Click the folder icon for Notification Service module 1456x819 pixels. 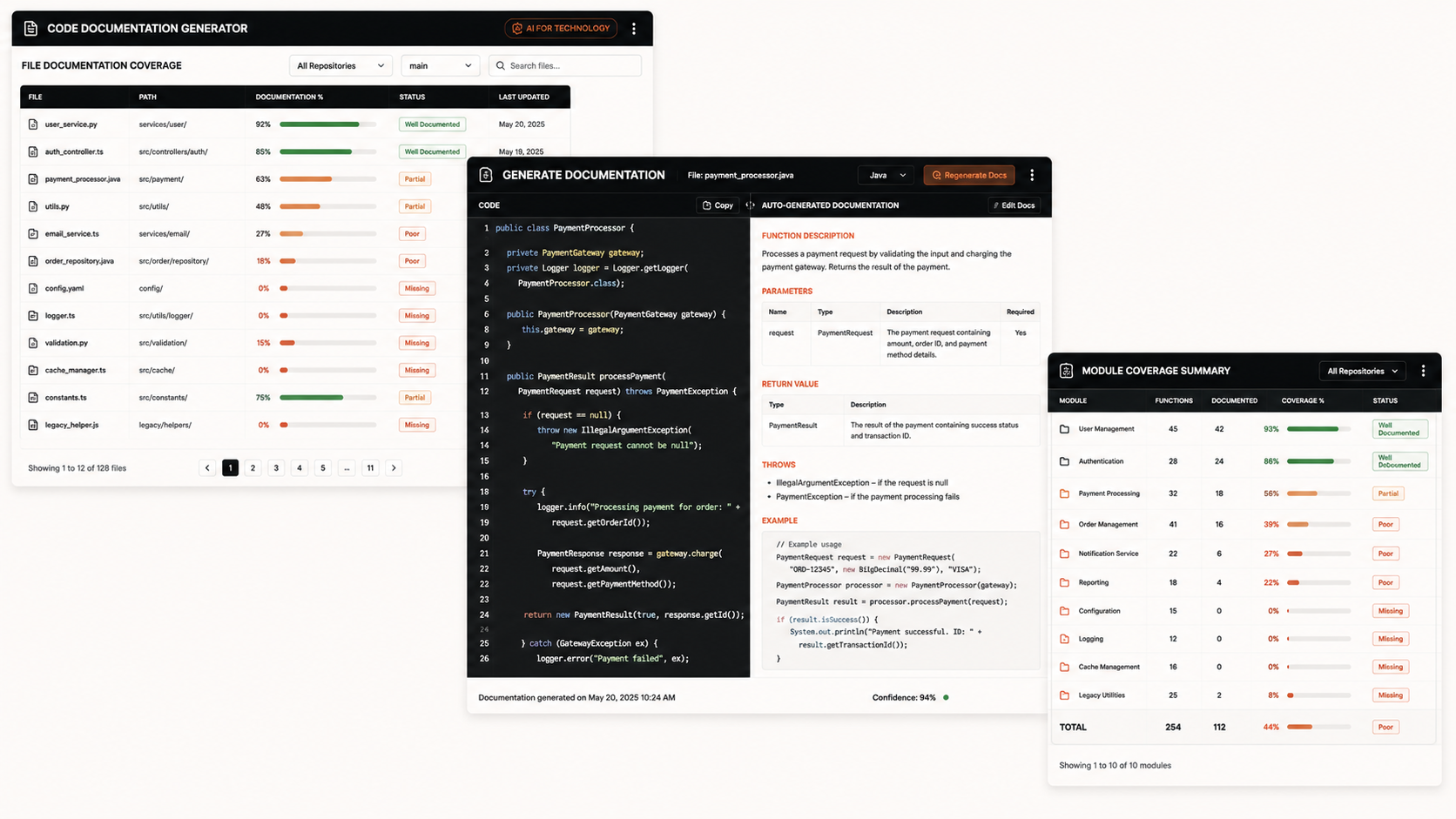tap(1064, 554)
